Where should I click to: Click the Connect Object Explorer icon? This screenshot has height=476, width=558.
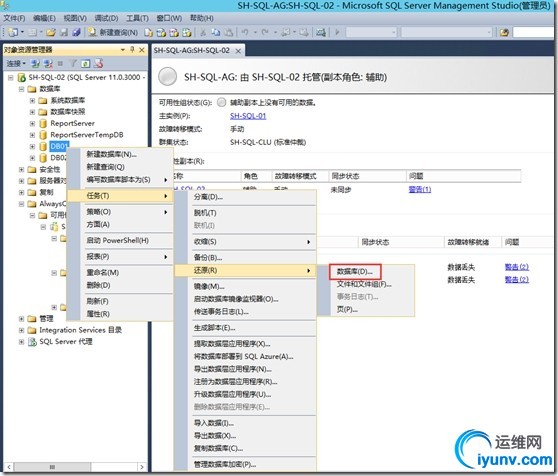pyautogui.click(x=35, y=64)
